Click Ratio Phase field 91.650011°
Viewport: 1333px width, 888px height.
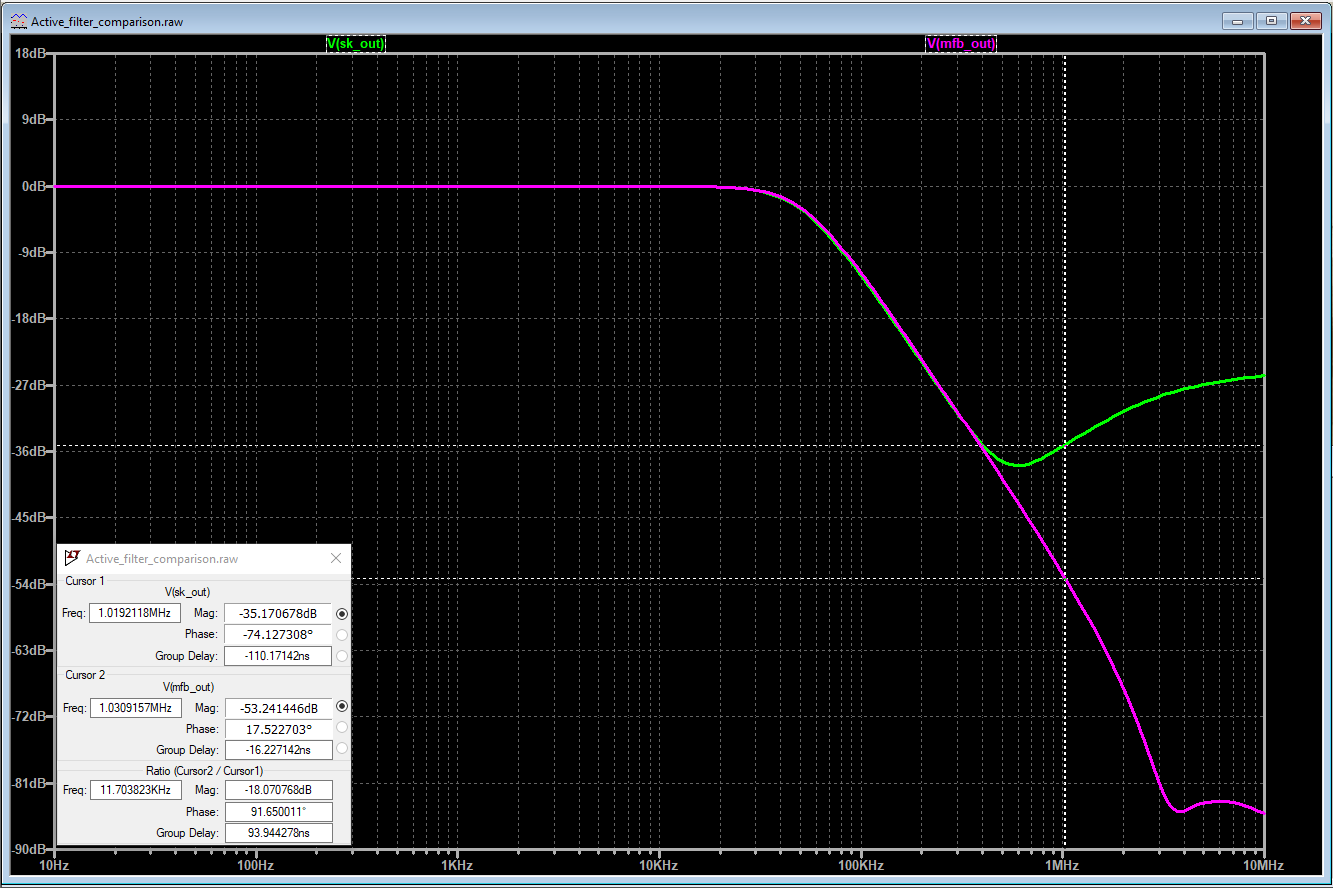(278, 811)
